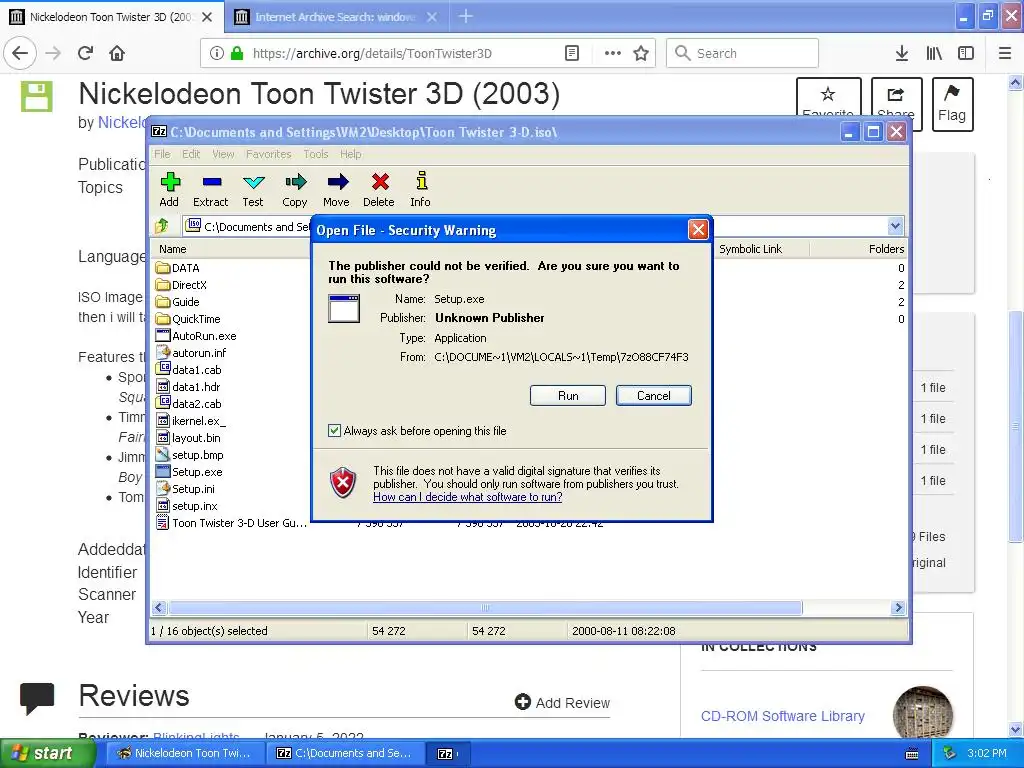Click the Info toolbar icon

click(421, 189)
